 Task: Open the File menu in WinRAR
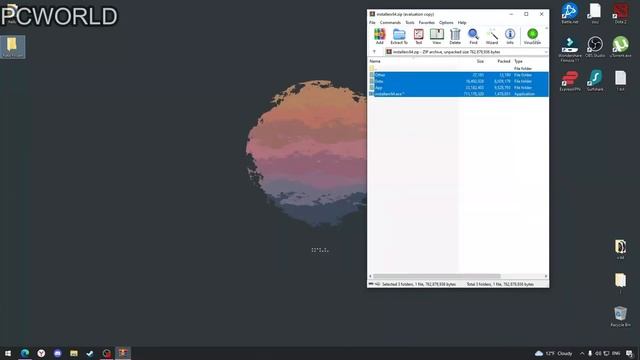tap(372, 22)
